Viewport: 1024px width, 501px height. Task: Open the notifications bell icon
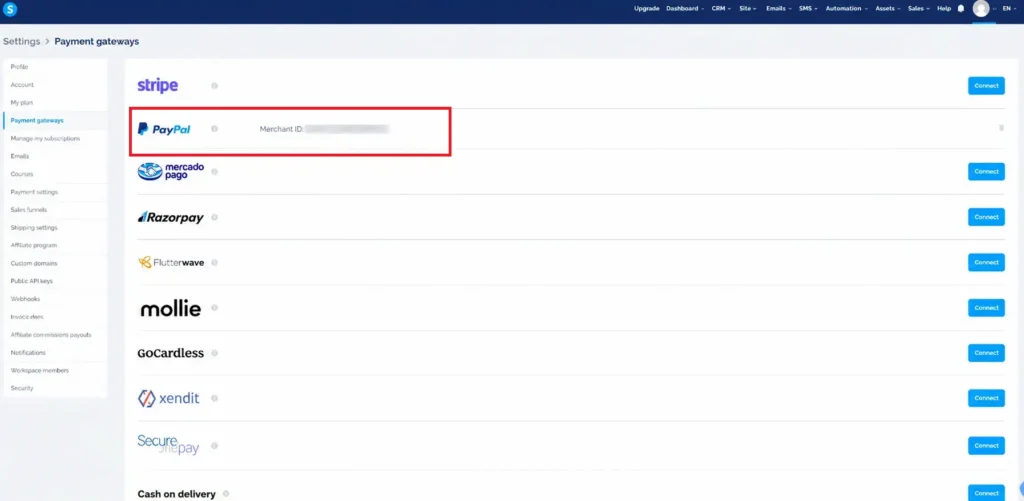(961, 8)
